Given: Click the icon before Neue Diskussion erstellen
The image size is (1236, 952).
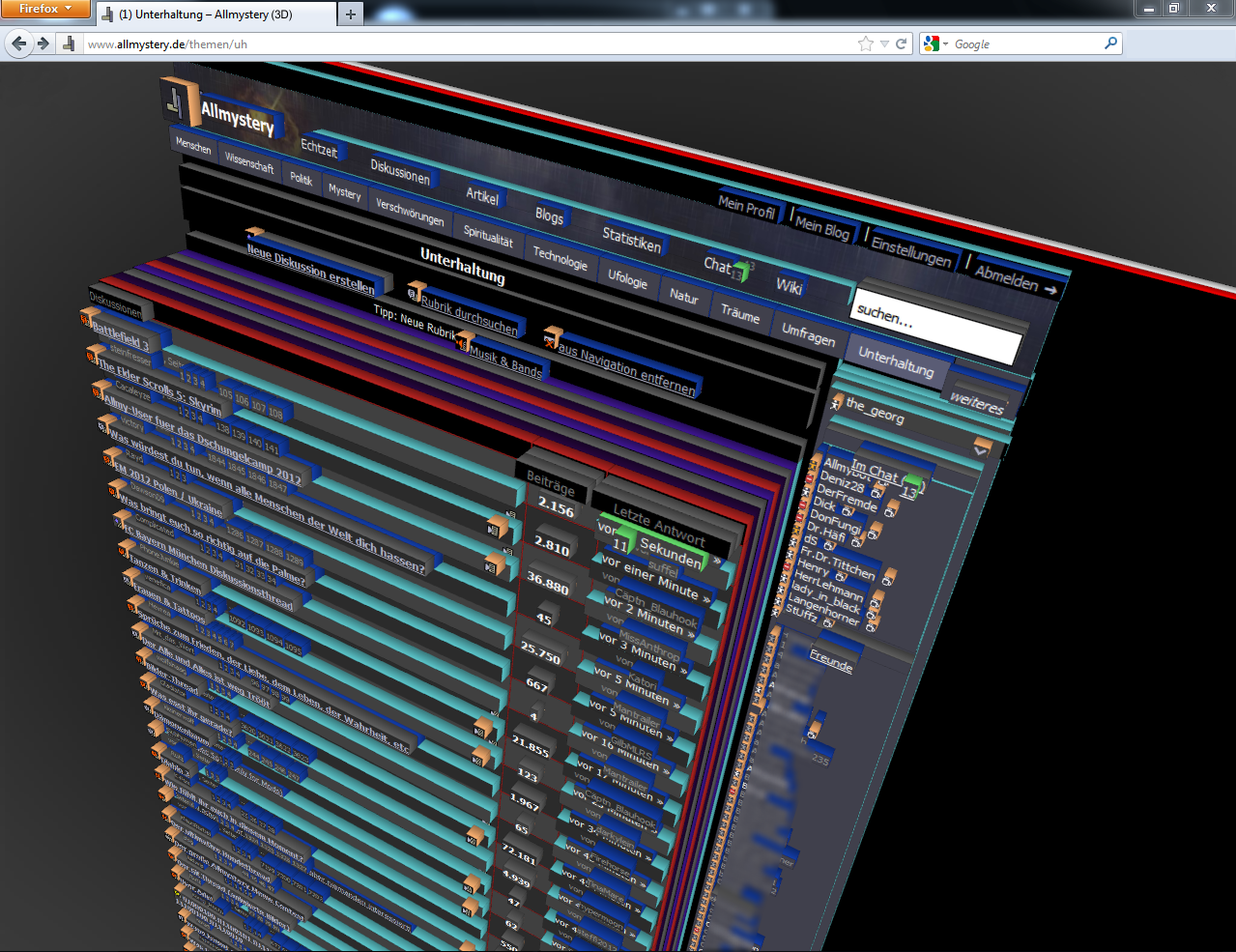Looking at the screenshot, I should pos(254,235).
